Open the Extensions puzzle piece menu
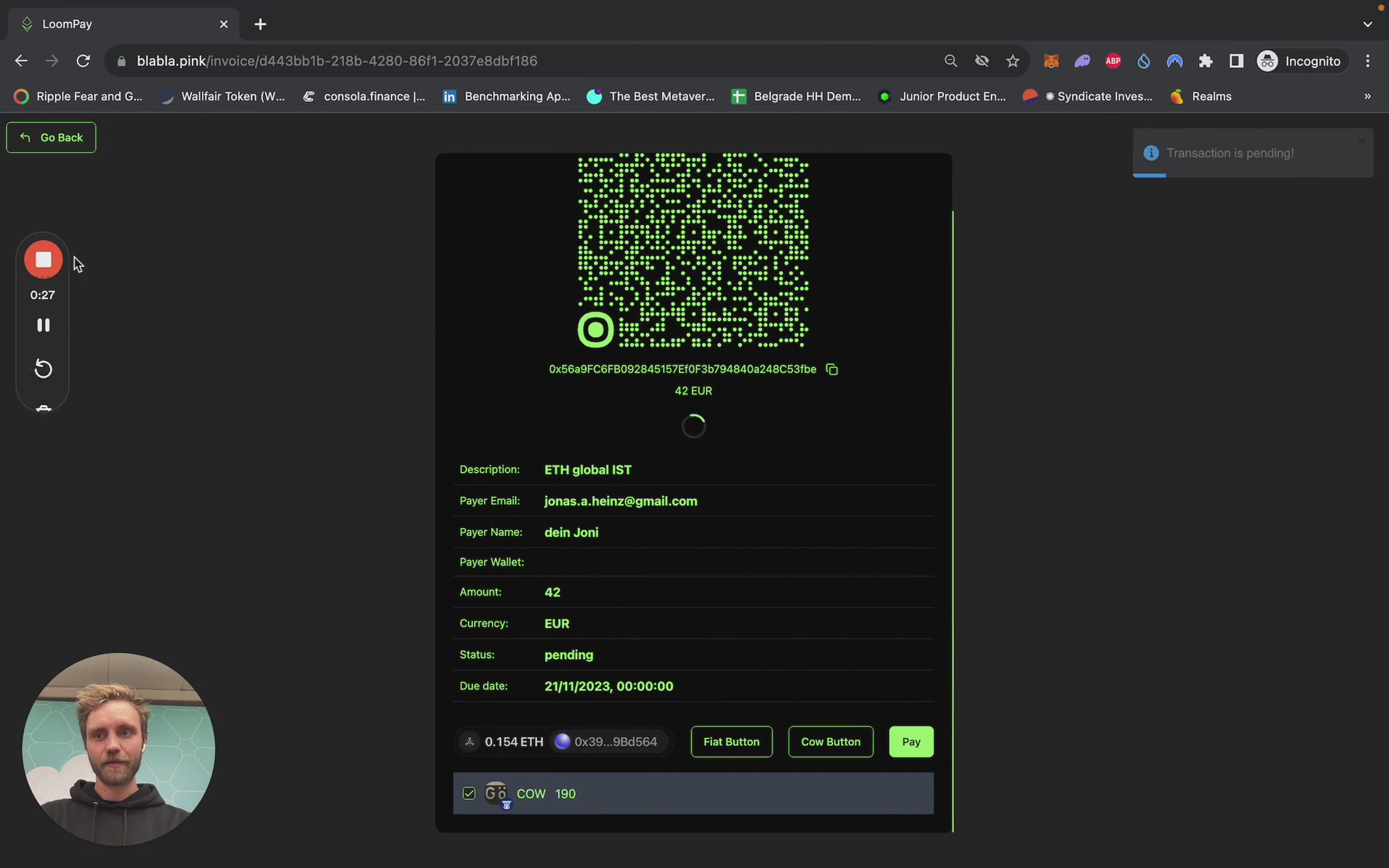 click(1206, 61)
